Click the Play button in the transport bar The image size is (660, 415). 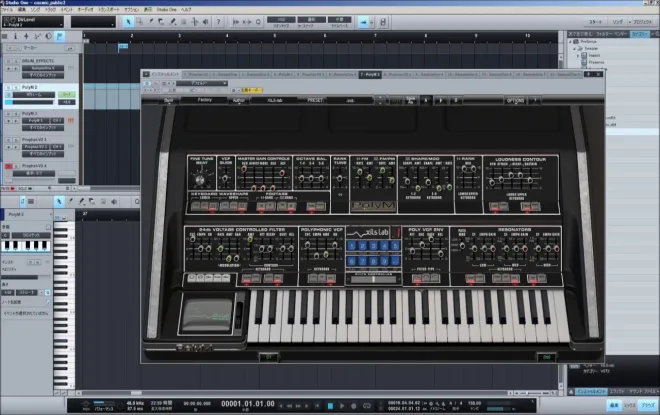tap(342, 406)
